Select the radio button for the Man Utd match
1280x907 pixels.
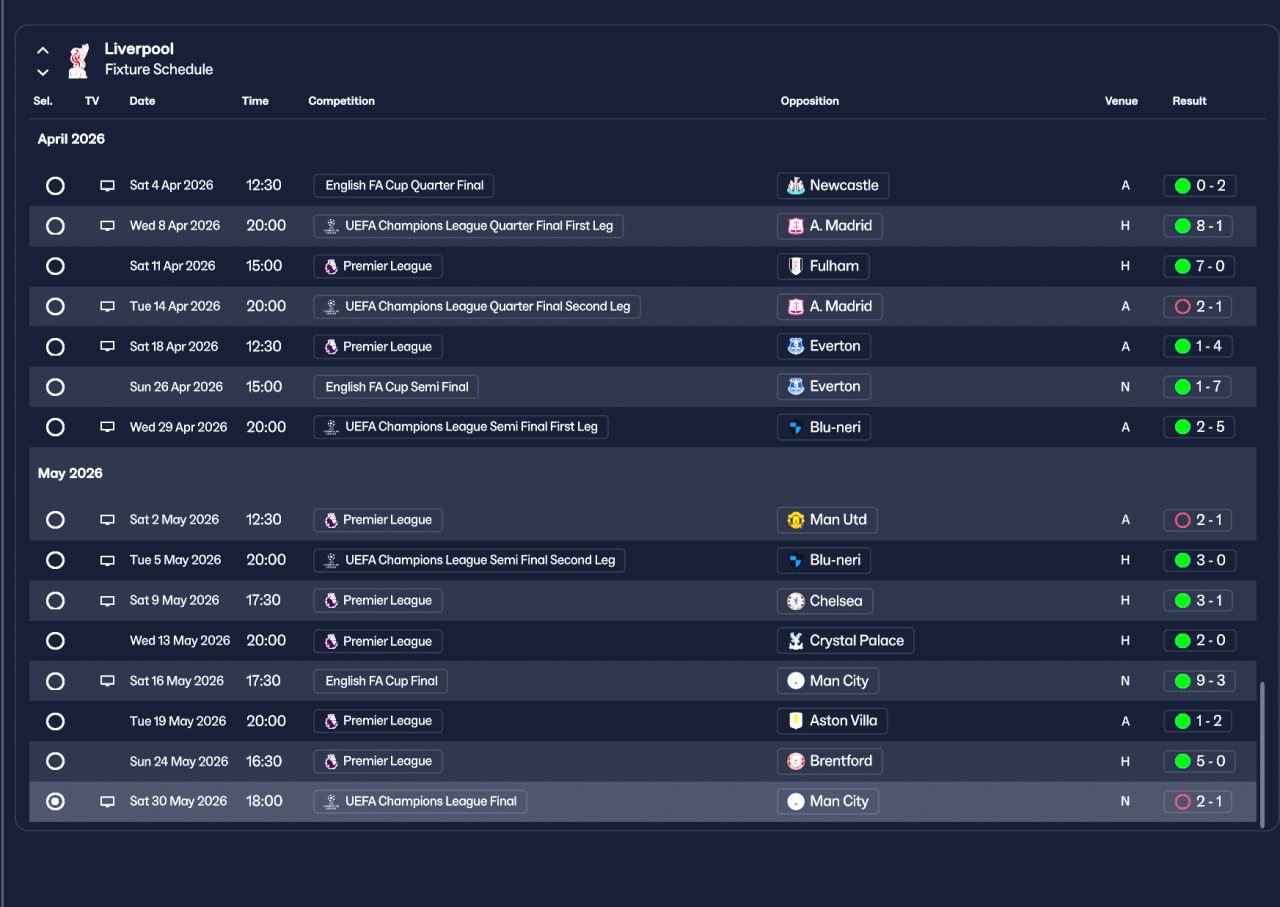55,520
